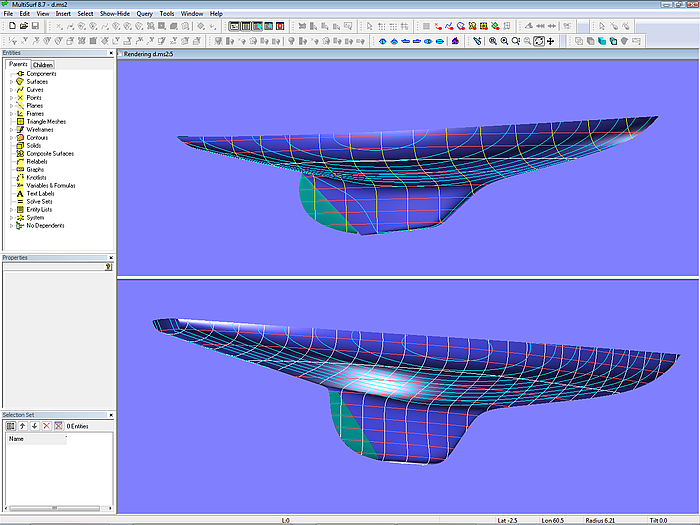The width and height of the screenshot is (700, 525).
Task: Click the red X remove-from-selection icon
Action: click(45, 426)
